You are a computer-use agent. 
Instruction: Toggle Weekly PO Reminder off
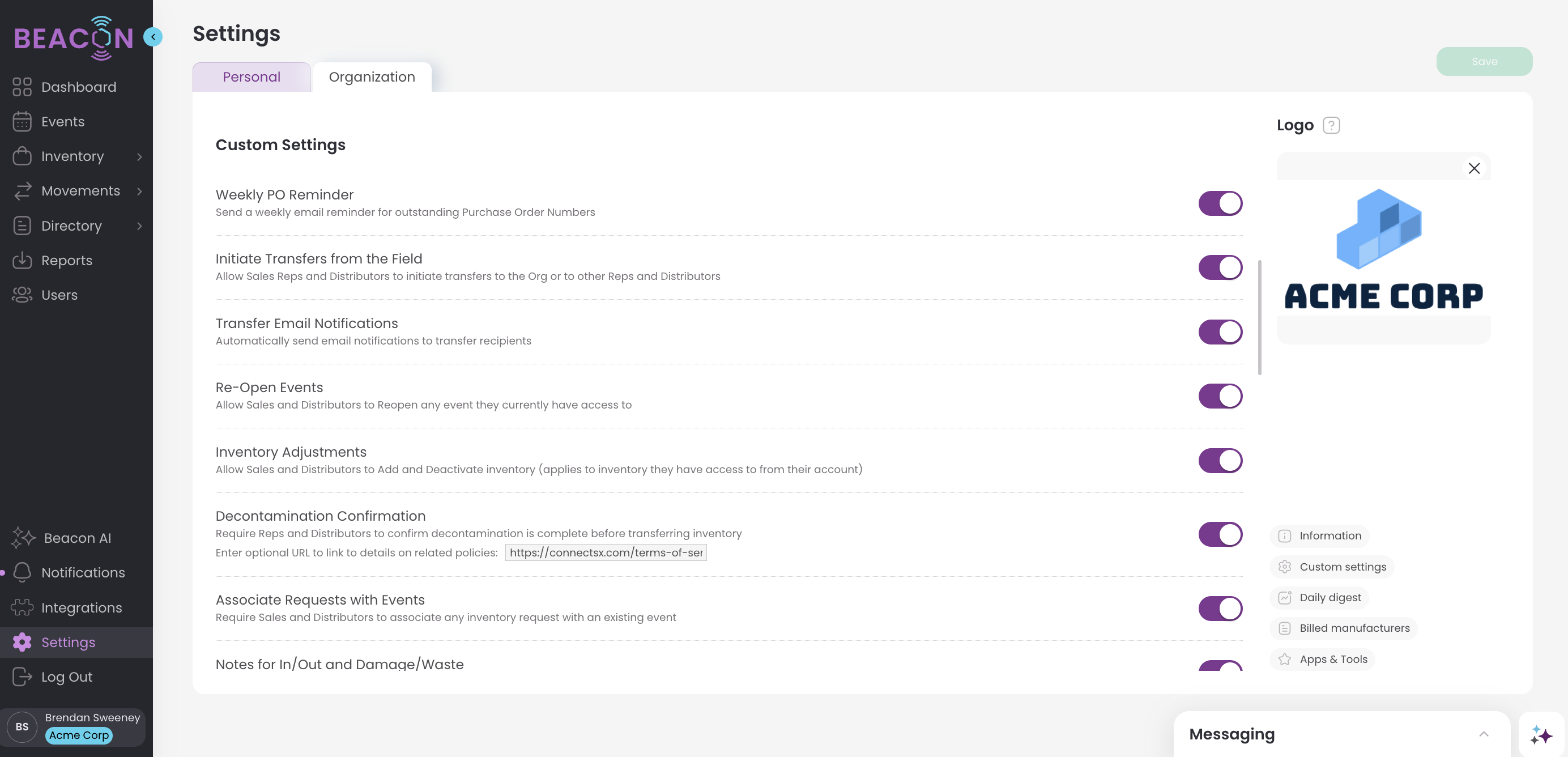click(1220, 203)
